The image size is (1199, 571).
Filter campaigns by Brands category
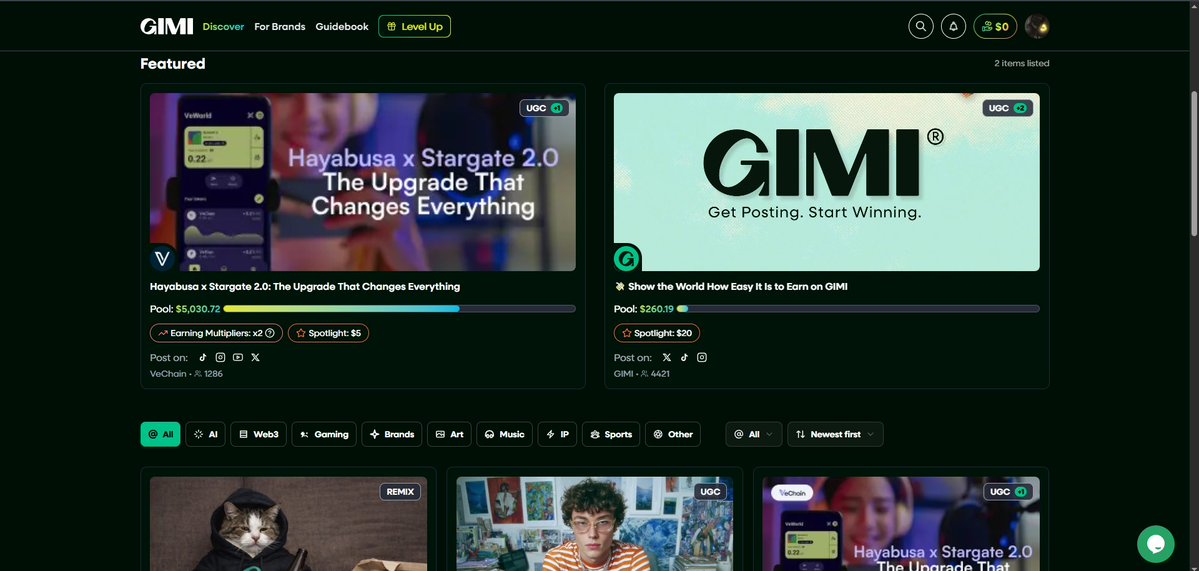(392, 434)
